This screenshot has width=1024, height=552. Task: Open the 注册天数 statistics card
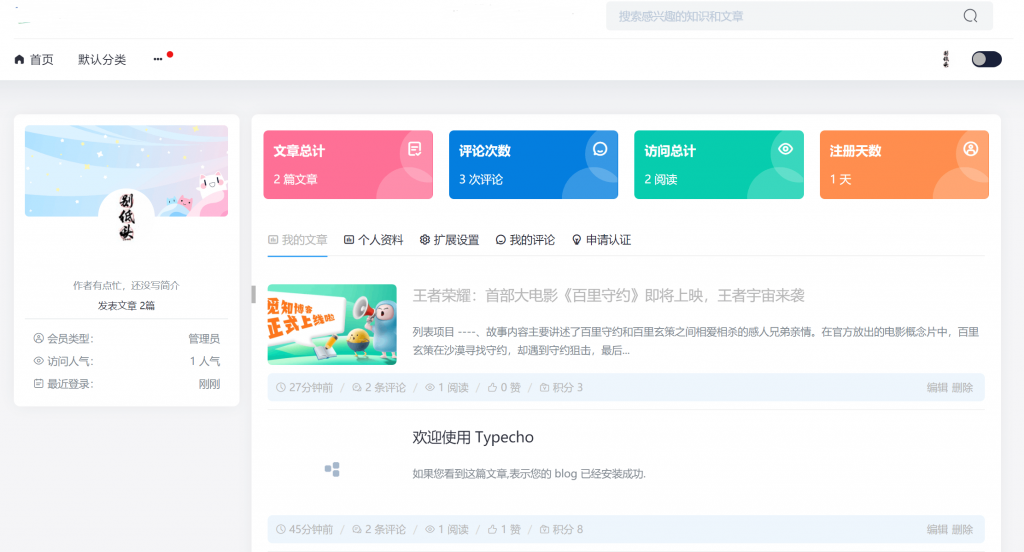(904, 165)
